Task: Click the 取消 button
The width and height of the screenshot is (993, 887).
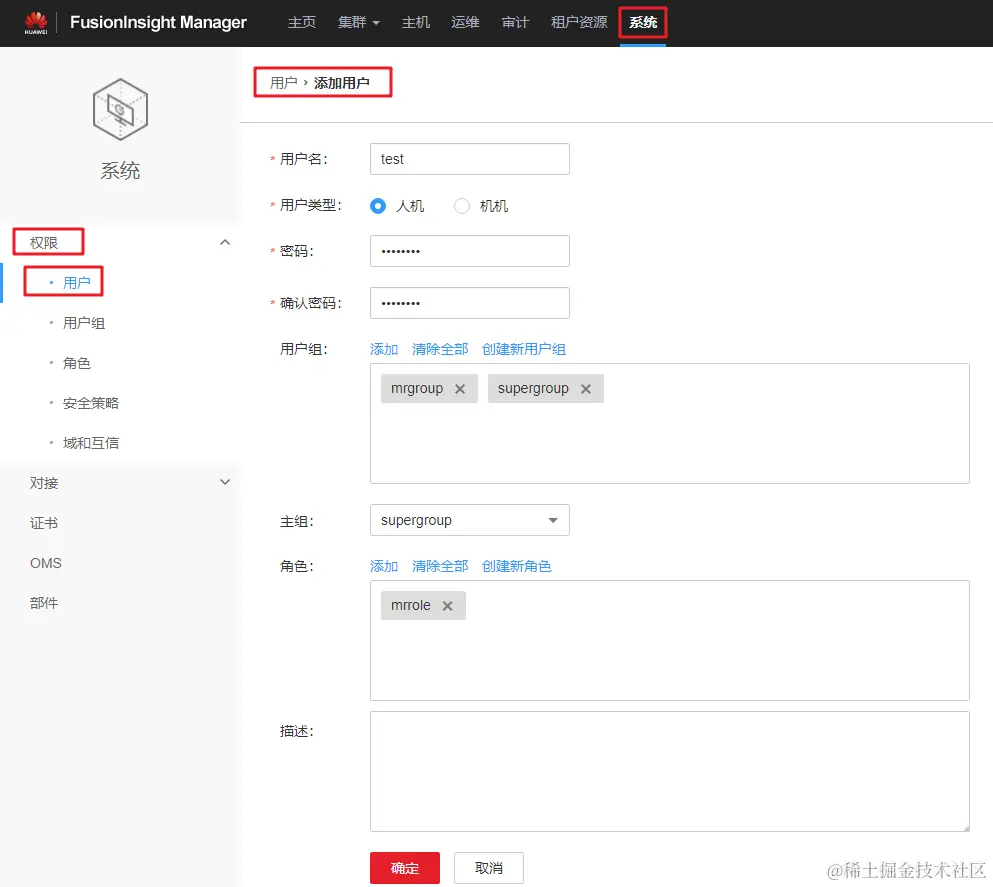Action: (x=488, y=867)
